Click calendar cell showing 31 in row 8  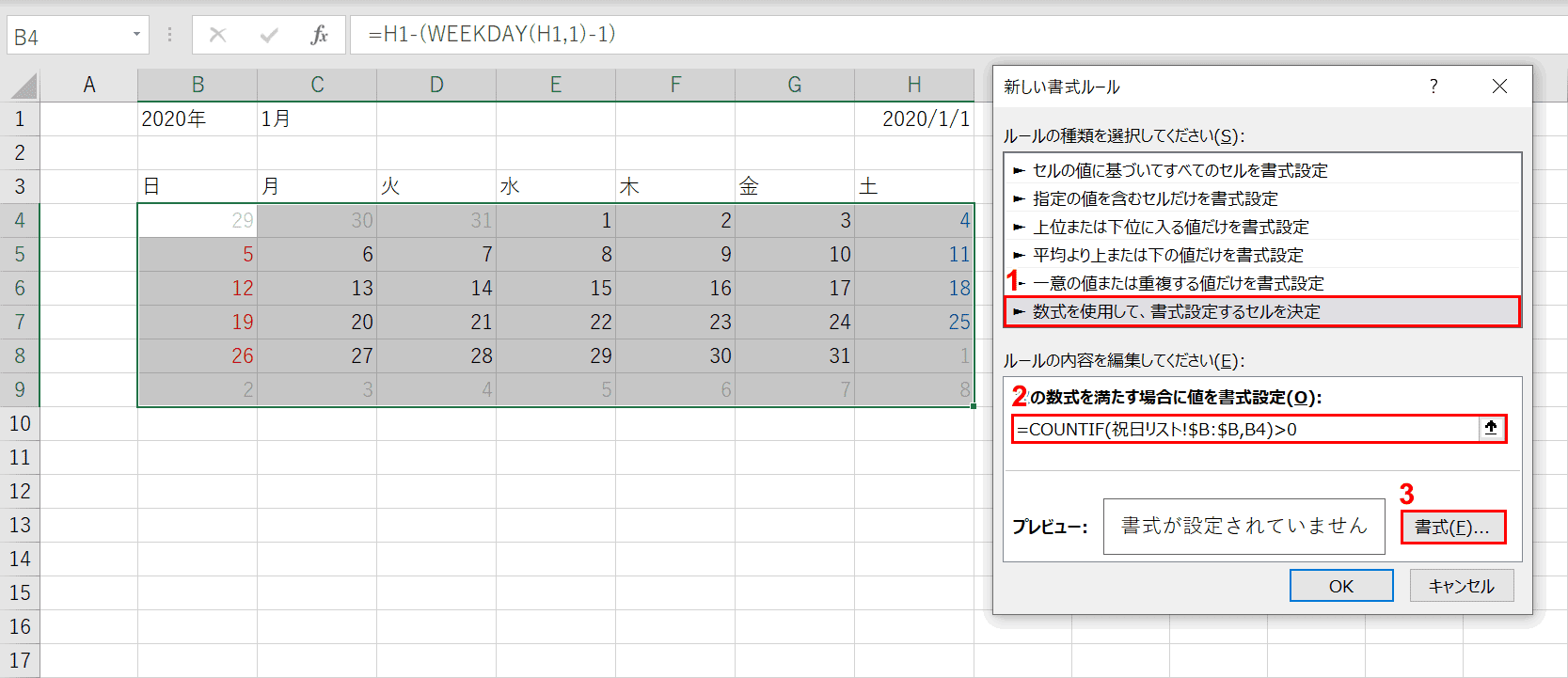tap(795, 356)
